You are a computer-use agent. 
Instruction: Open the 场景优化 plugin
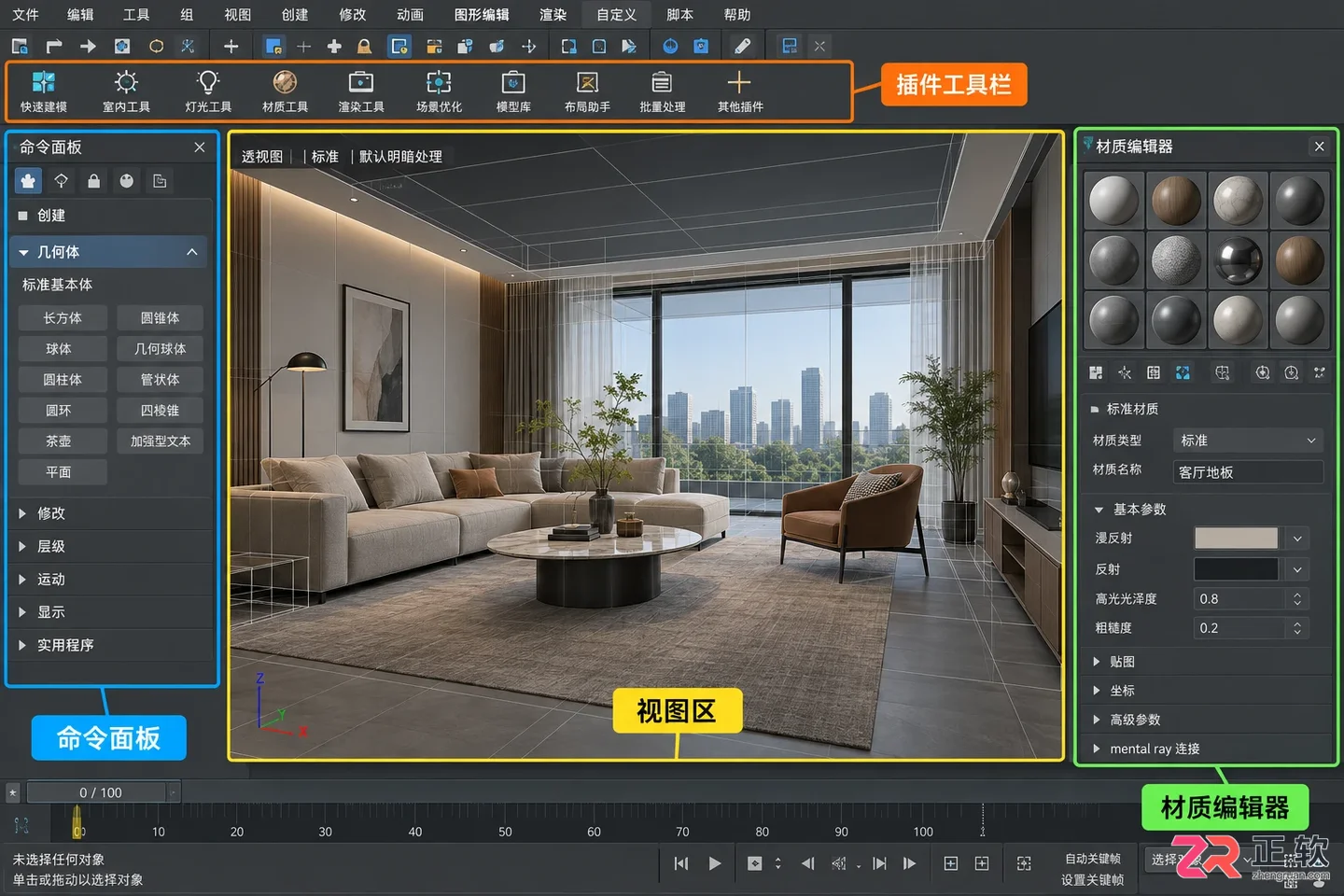click(439, 91)
